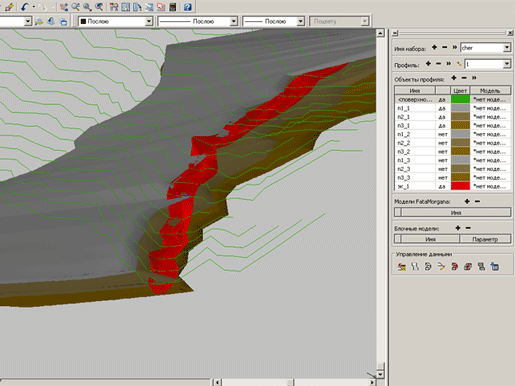Click the plus icon next to Имя набора
The height and width of the screenshot is (386, 515).
(434, 47)
